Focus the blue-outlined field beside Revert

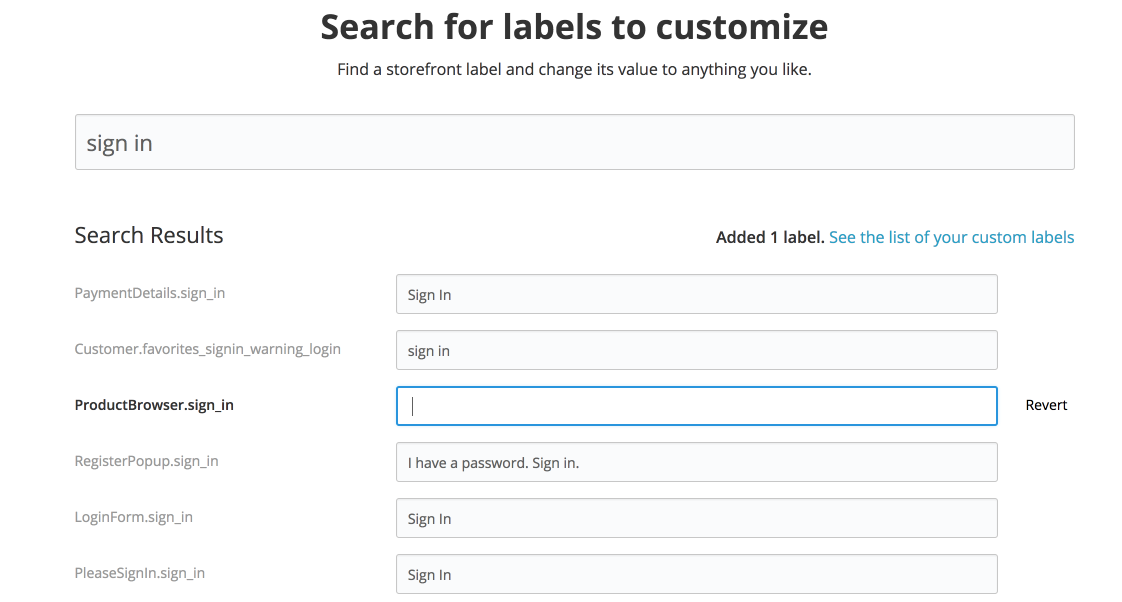[x=696, y=406]
